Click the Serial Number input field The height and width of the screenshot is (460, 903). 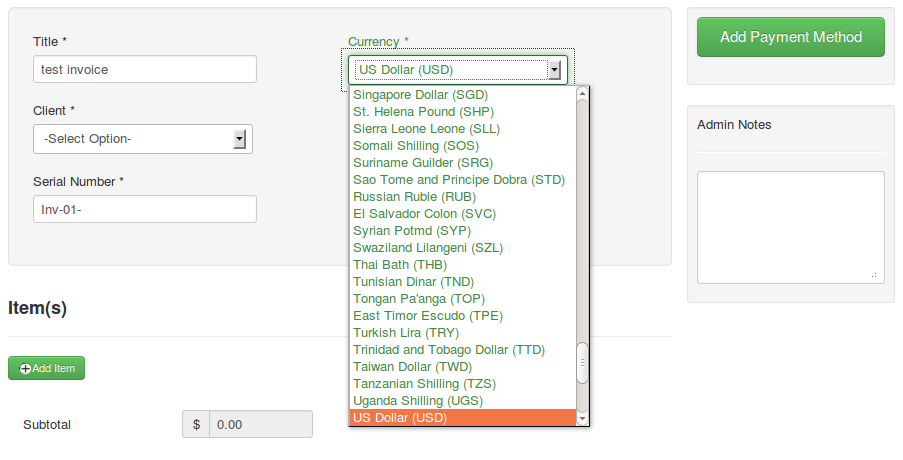pyautogui.click(x=144, y=209)
